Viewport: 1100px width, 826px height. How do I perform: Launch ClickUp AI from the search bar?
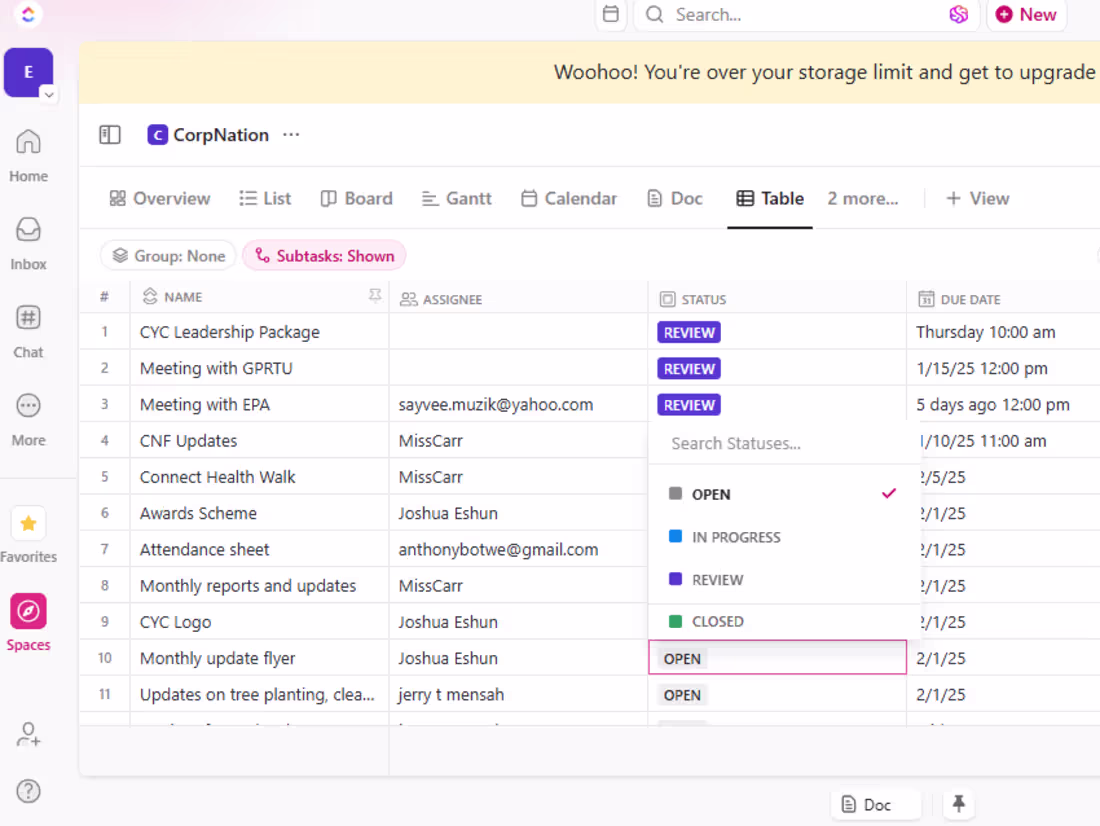coord(958,15)
